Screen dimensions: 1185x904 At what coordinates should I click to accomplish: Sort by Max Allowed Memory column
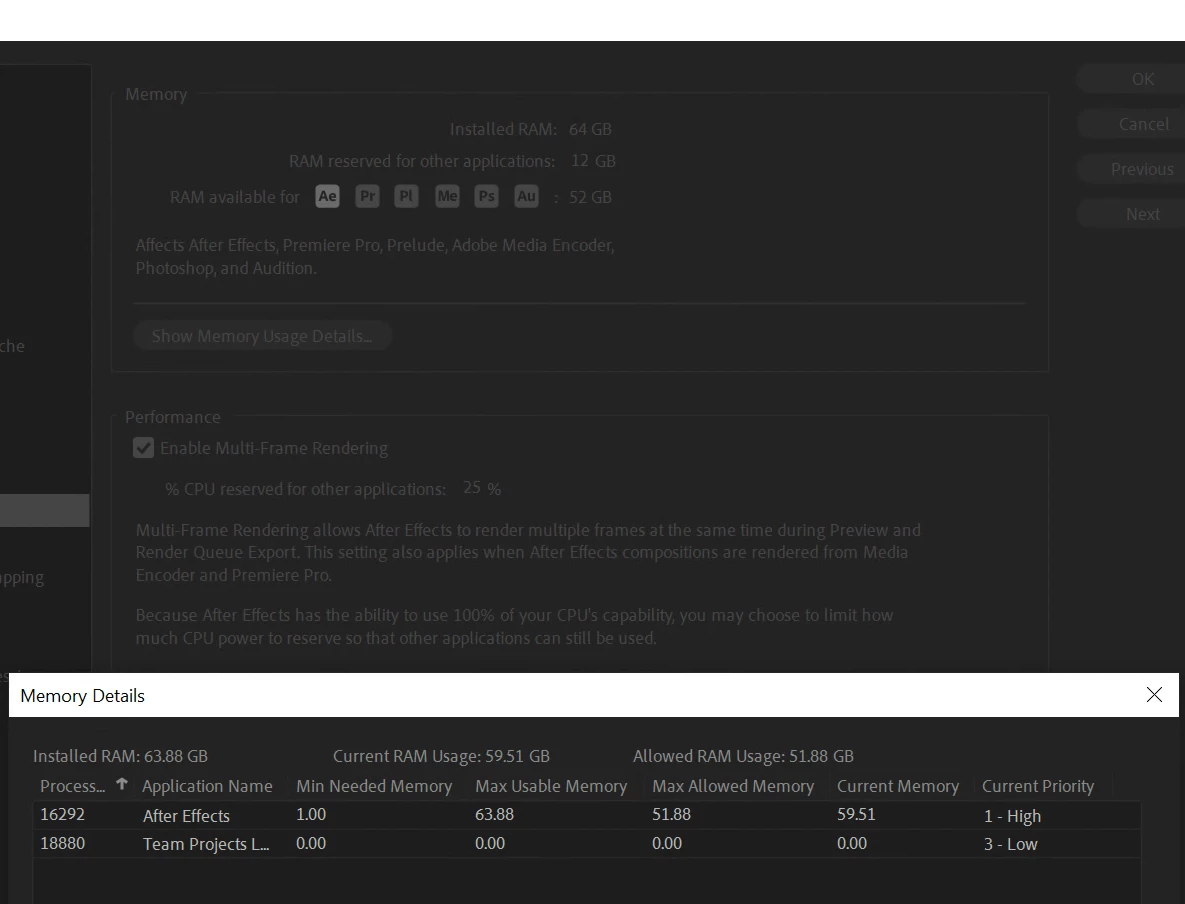coord(733,786)
